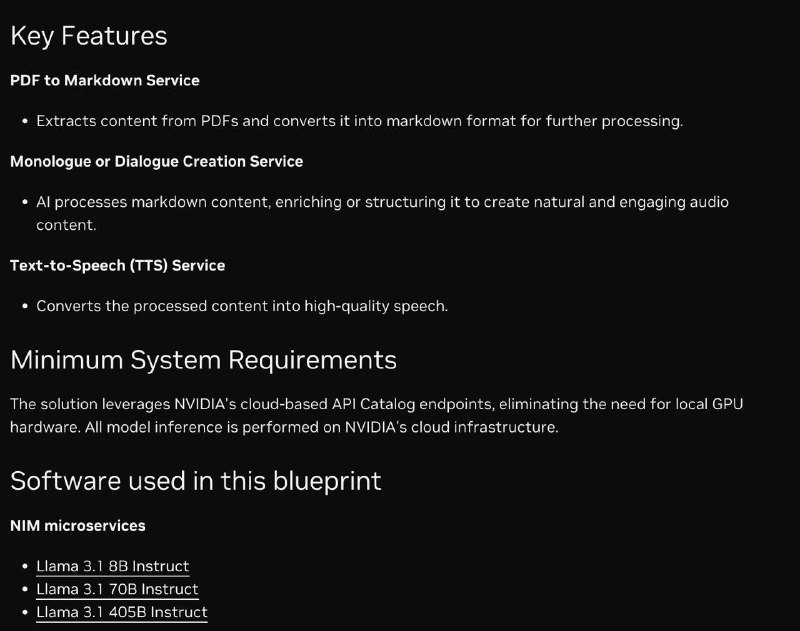The height and width of the screenshot is (631, 800).
Task: Click the bullet marker before Extracts content
Action: click(25, 121)
